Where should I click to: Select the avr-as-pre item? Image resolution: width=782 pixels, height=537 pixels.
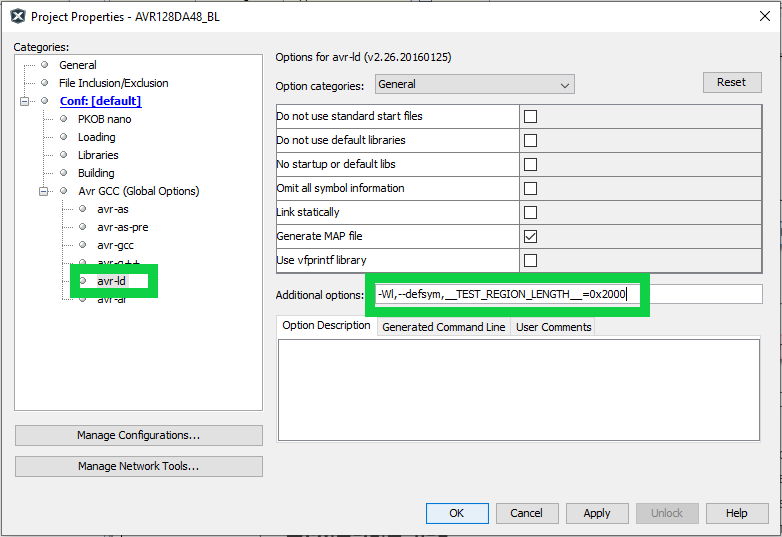(123, 227)
